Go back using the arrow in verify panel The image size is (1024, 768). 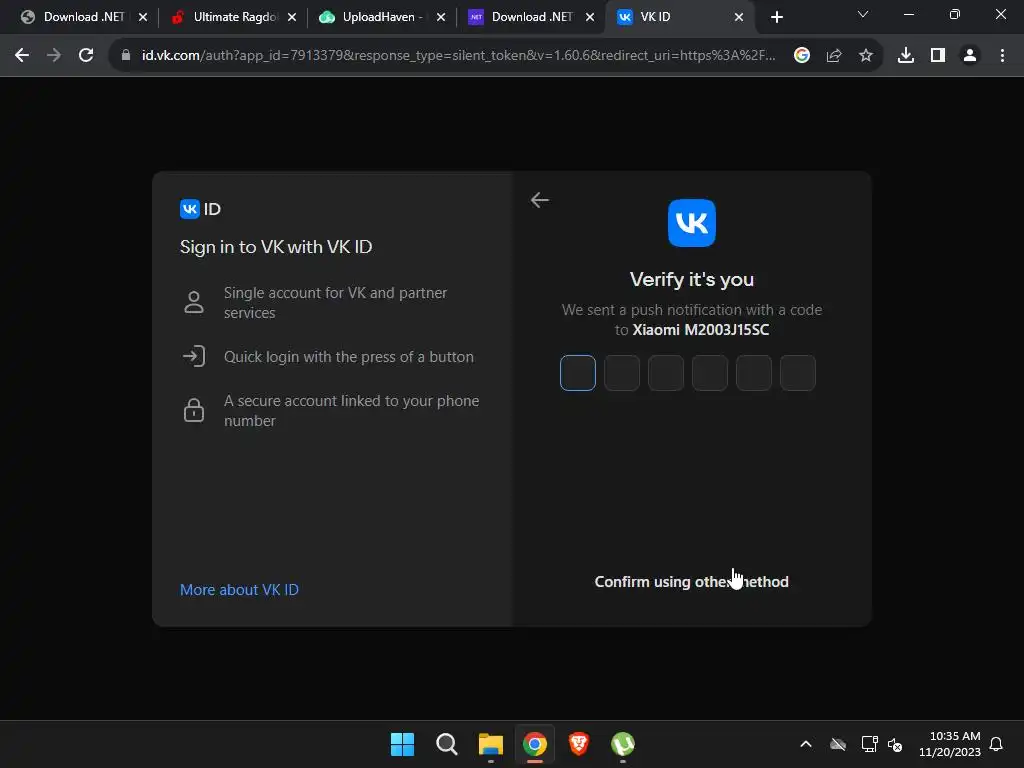[539, 200]
